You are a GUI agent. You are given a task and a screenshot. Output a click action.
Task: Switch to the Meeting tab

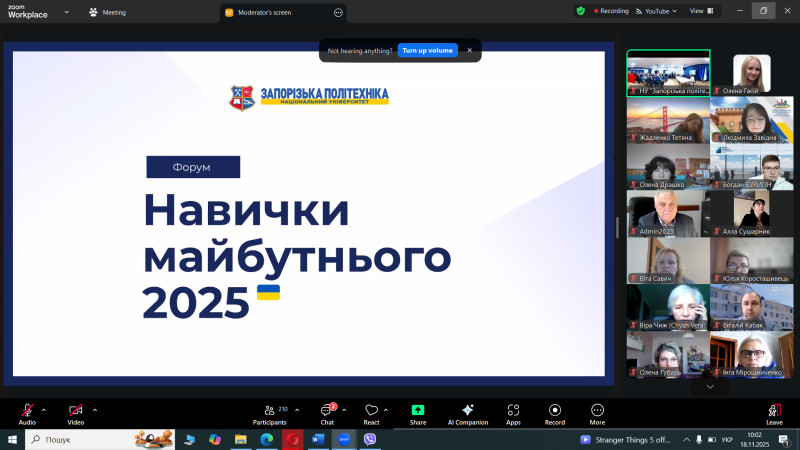click(108, 13)
